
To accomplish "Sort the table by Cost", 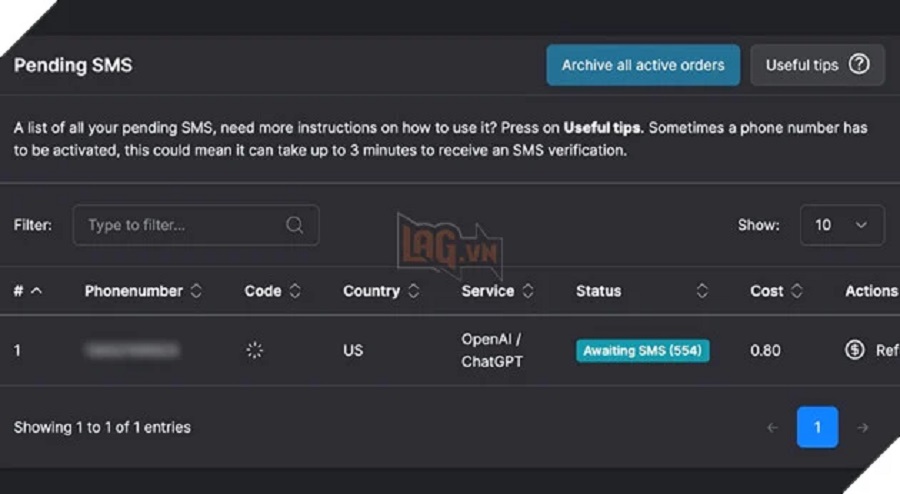I will click(797, 291).
